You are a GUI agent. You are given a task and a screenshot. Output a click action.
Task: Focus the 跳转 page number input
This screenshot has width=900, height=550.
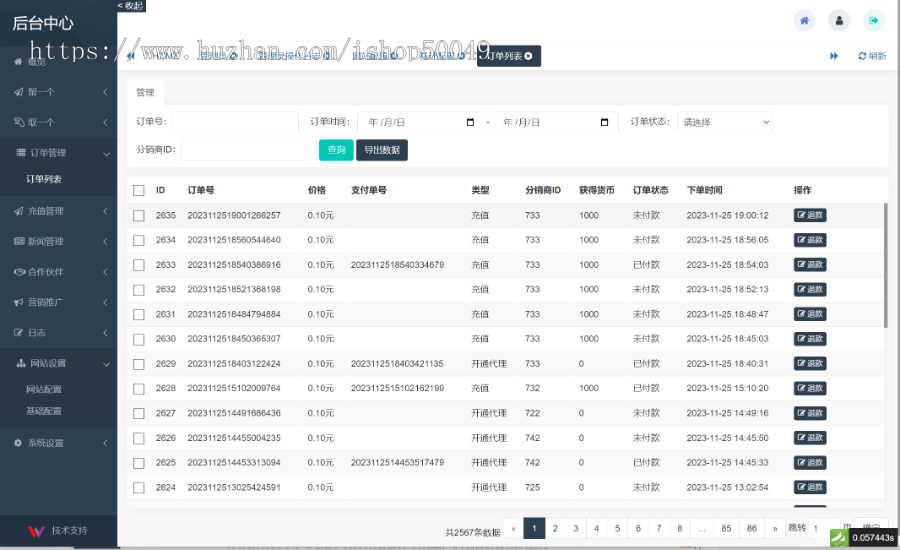pos(824,528)
